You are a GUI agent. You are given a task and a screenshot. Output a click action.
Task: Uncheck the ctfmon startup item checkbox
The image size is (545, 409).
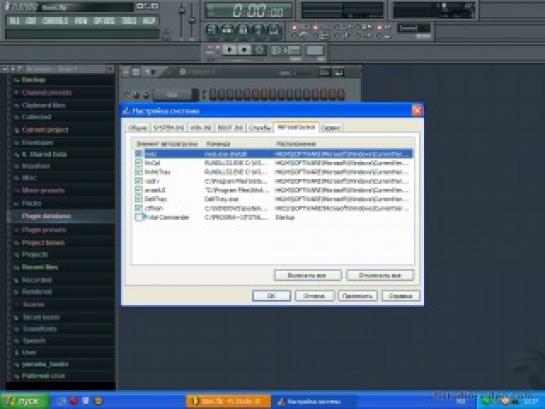[x=139, y=208]
